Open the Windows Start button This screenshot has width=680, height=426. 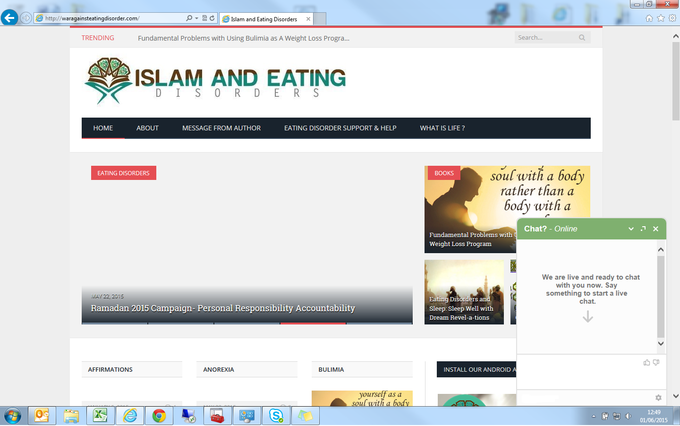pos(12,416)
